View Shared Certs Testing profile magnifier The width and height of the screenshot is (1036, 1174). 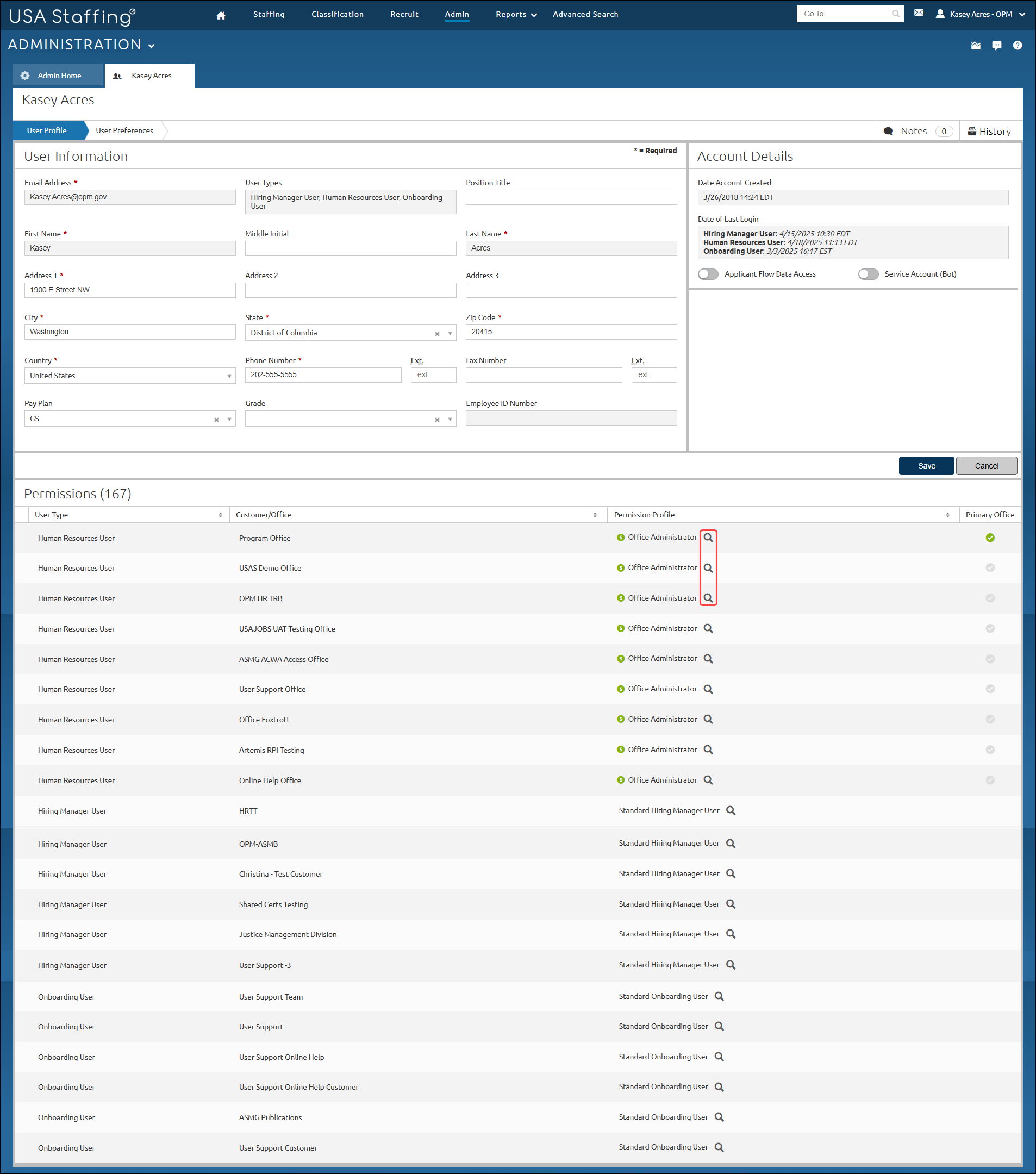point(731,904)
